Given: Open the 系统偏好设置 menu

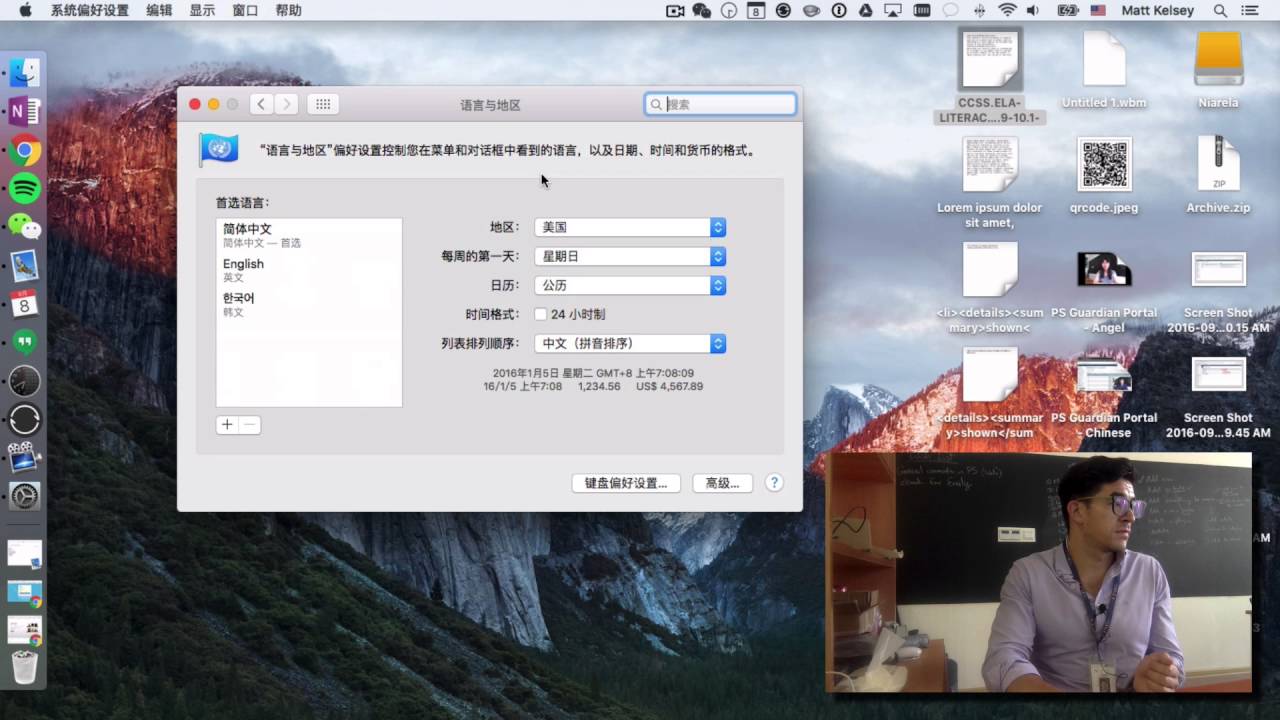Looking at the screenshot, I should click(x=90, y=10).
